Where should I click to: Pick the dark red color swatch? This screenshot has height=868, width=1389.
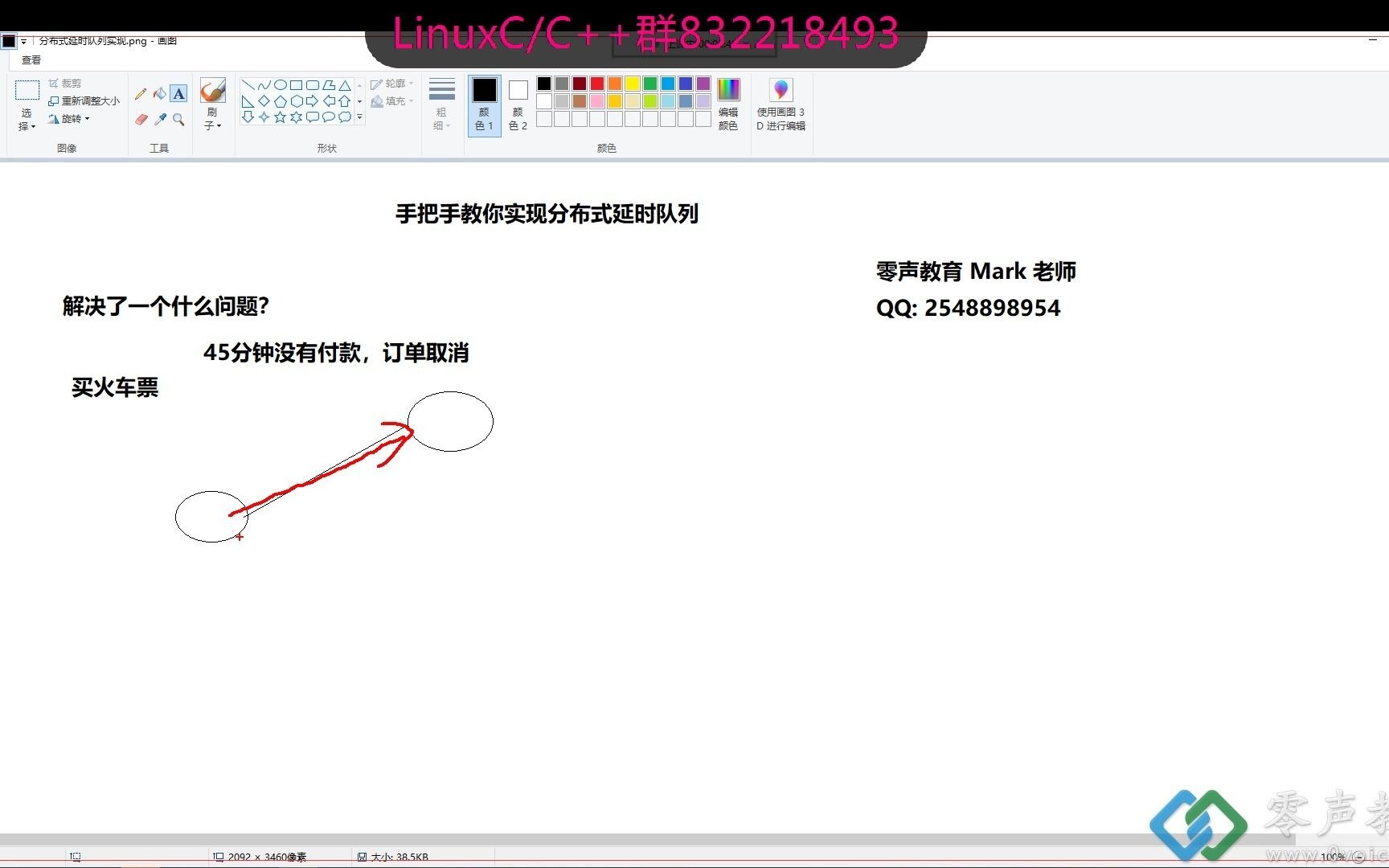tap(580, 84)
